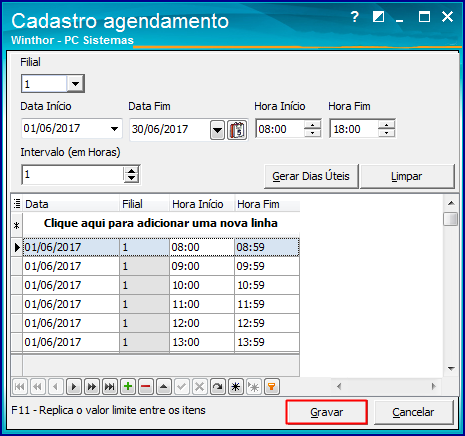Screen dimensions: 465x436
Task: Click the grid scroll up arrow
Action: point(451,203)
